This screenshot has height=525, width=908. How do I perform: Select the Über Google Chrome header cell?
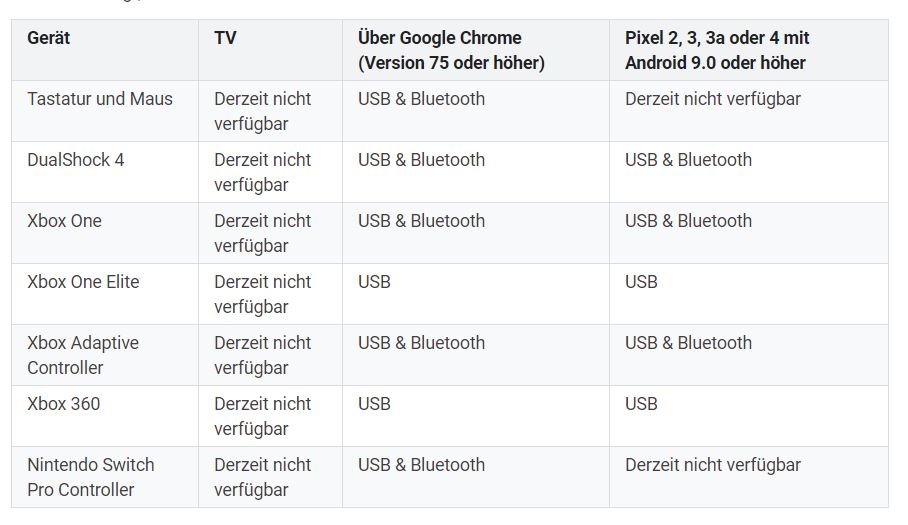click(451, 50)
